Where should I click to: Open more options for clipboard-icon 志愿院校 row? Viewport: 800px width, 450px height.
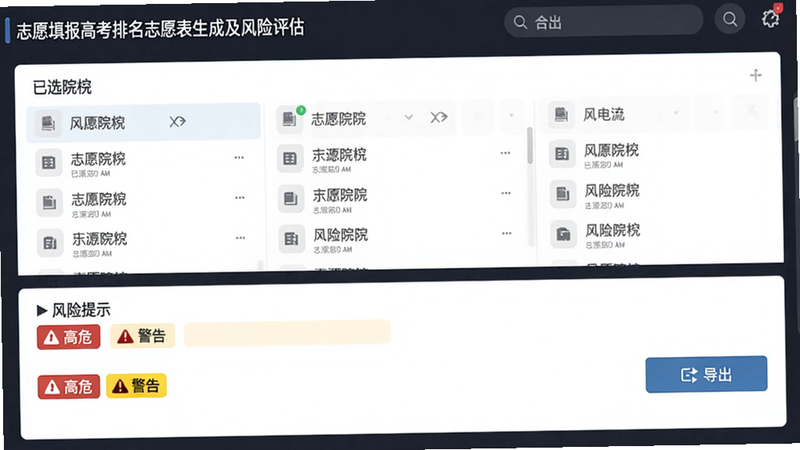pyautogui.click(x=239, y=198)
